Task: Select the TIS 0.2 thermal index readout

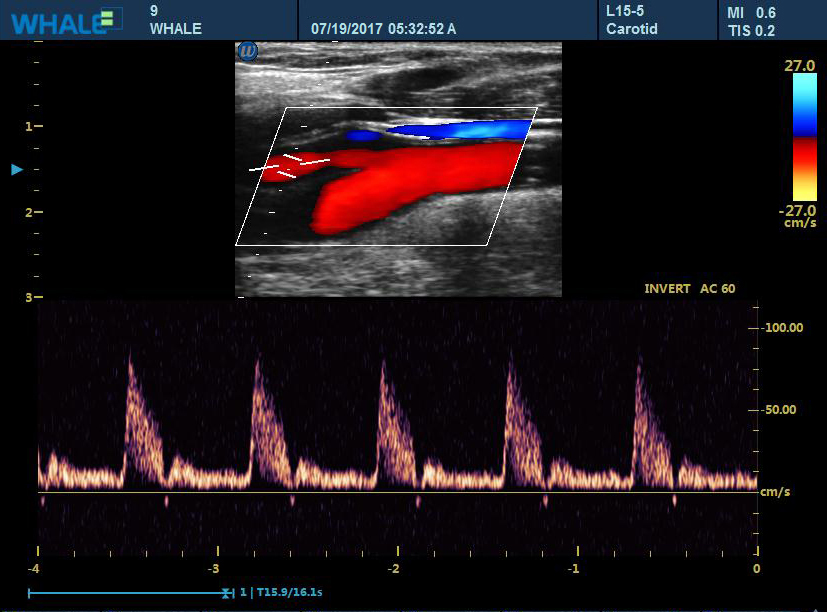Action: 751,30
